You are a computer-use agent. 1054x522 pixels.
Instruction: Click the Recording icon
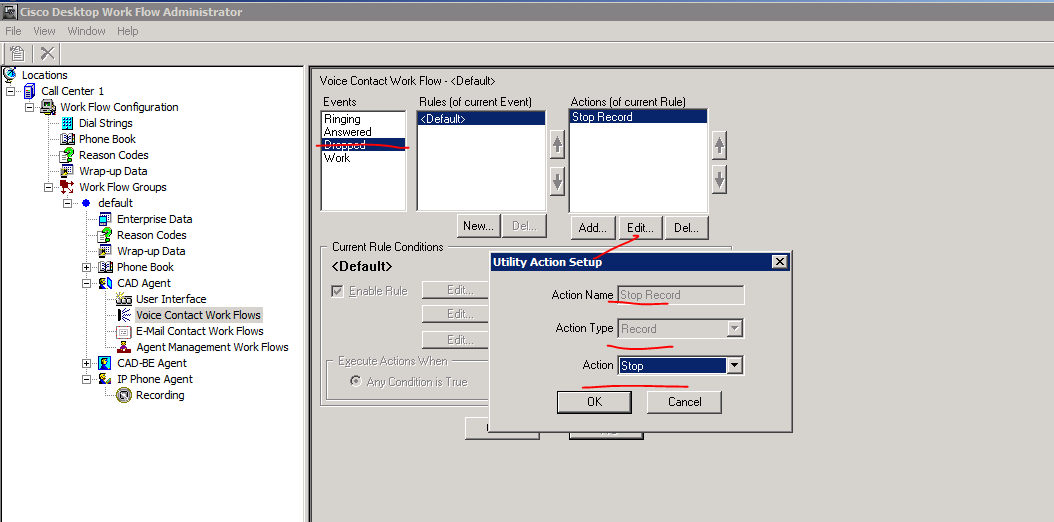click(x=124, y=395)
